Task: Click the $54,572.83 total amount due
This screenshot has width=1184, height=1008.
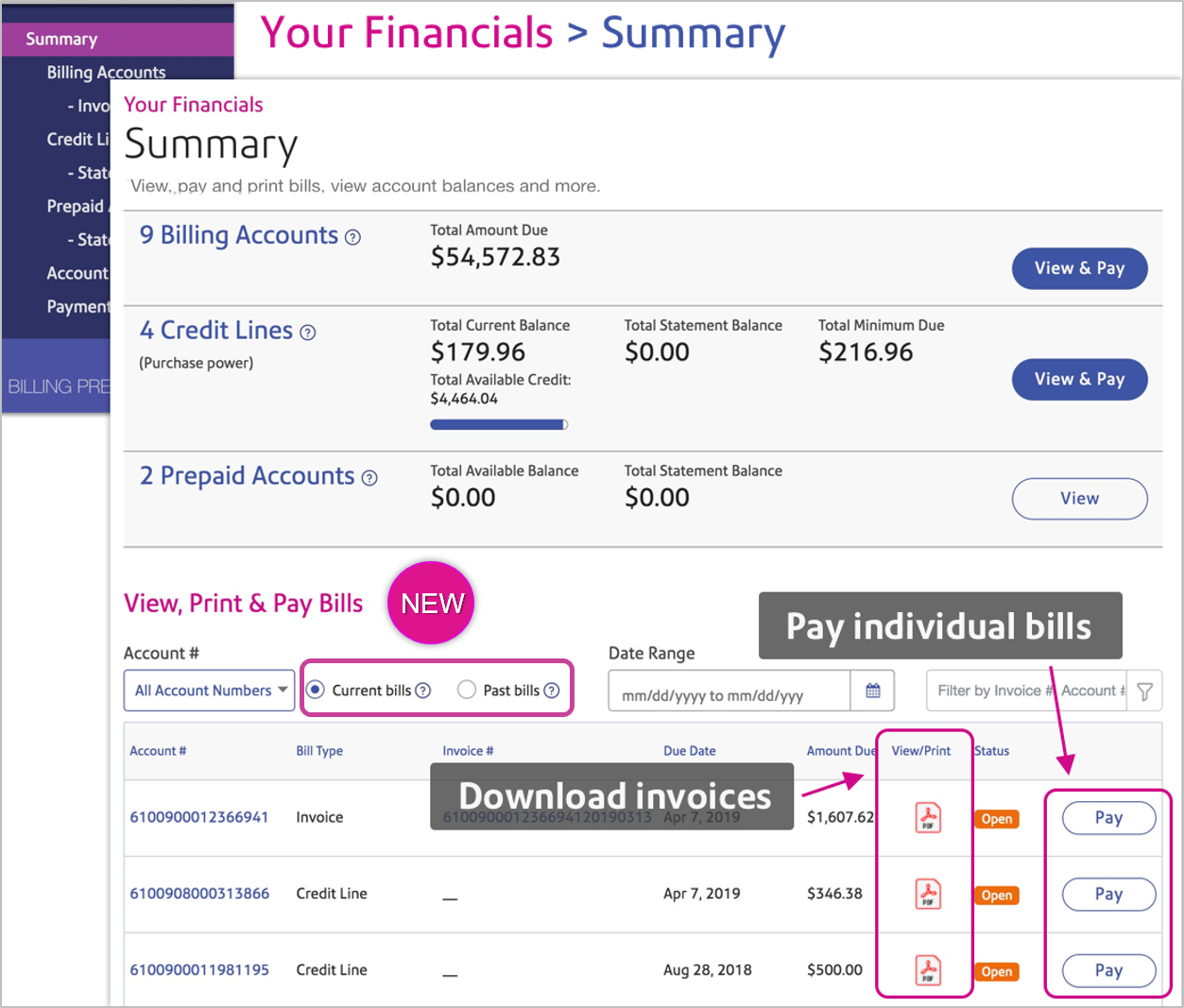Action: pyautogui.click(x=495, y=257)
